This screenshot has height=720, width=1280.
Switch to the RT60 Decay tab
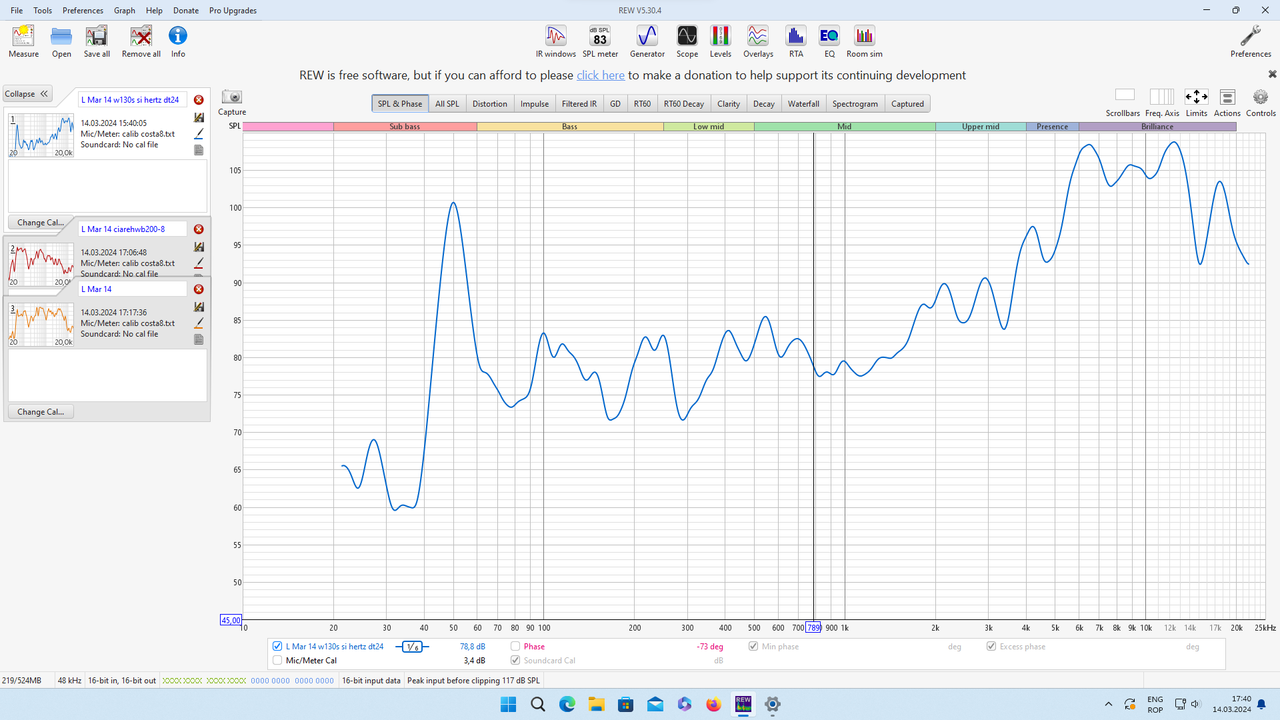click(x=684, y=104)
